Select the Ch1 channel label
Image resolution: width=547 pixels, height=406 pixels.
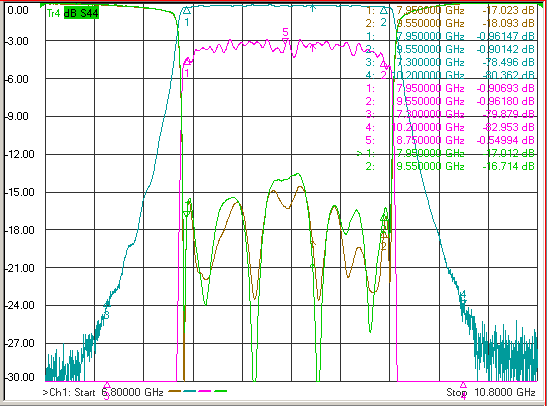click(x=57, y=392)
